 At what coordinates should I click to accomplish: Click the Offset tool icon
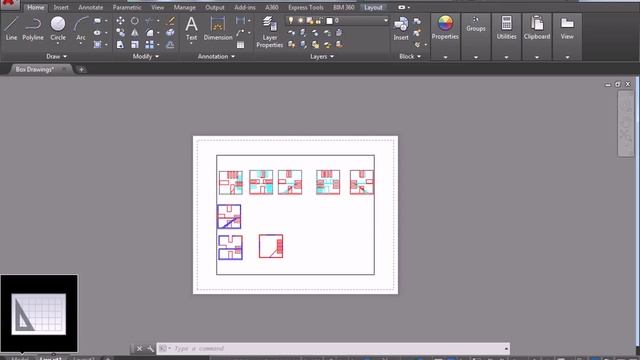[x=171, y=44]
